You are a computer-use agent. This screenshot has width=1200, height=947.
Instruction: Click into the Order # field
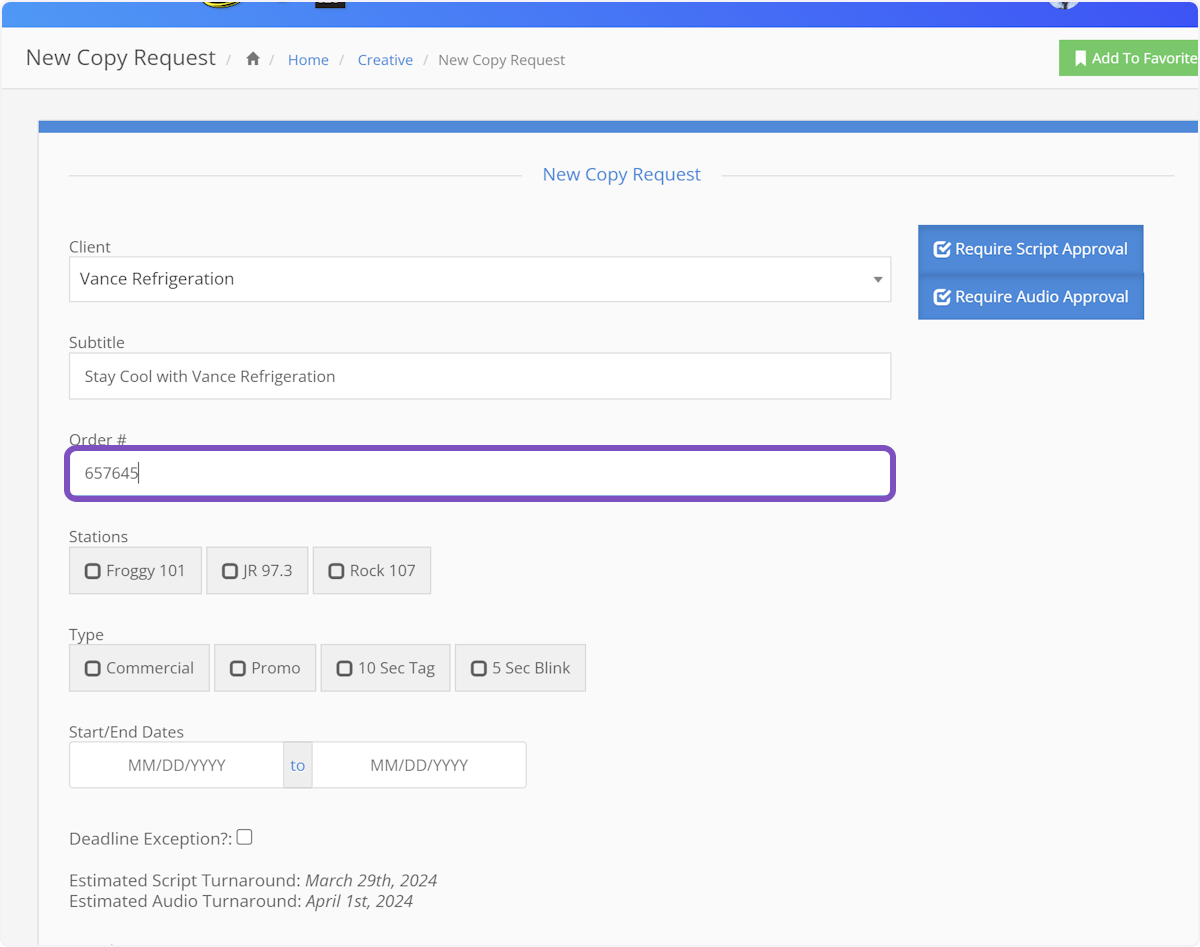click(x=479, y=473)
